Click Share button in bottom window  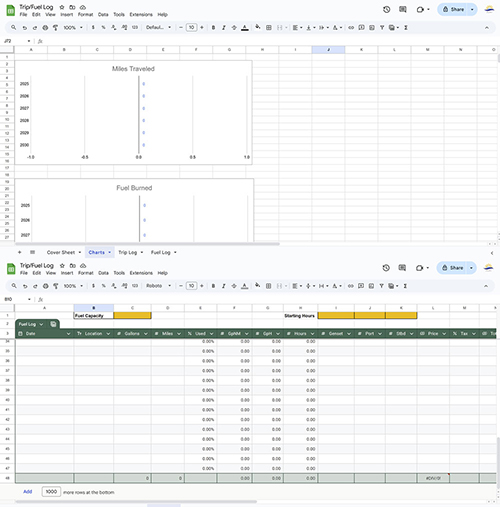[452, 268]
